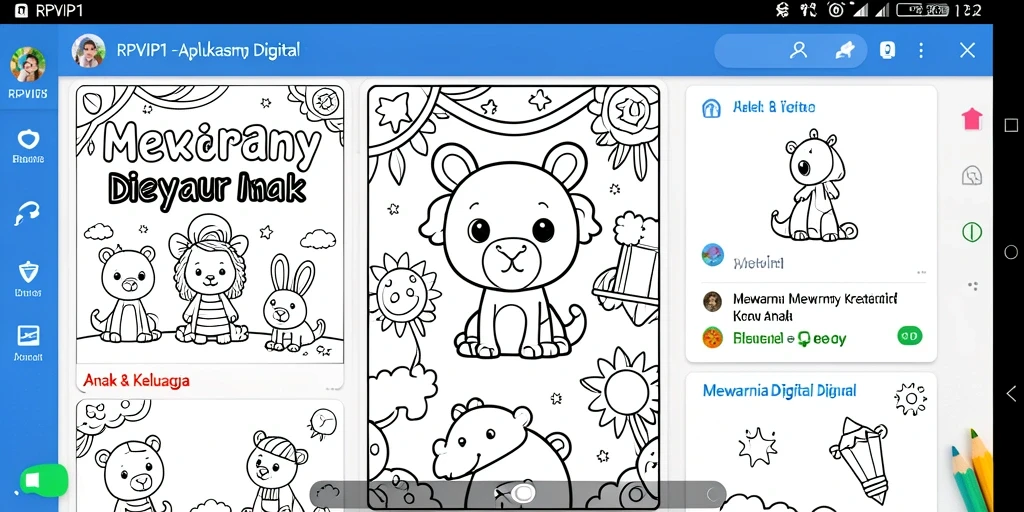Select the shield download icon in the sidebar
Image resolution: width=1024 pixels, height=512 pixels.
28,272
